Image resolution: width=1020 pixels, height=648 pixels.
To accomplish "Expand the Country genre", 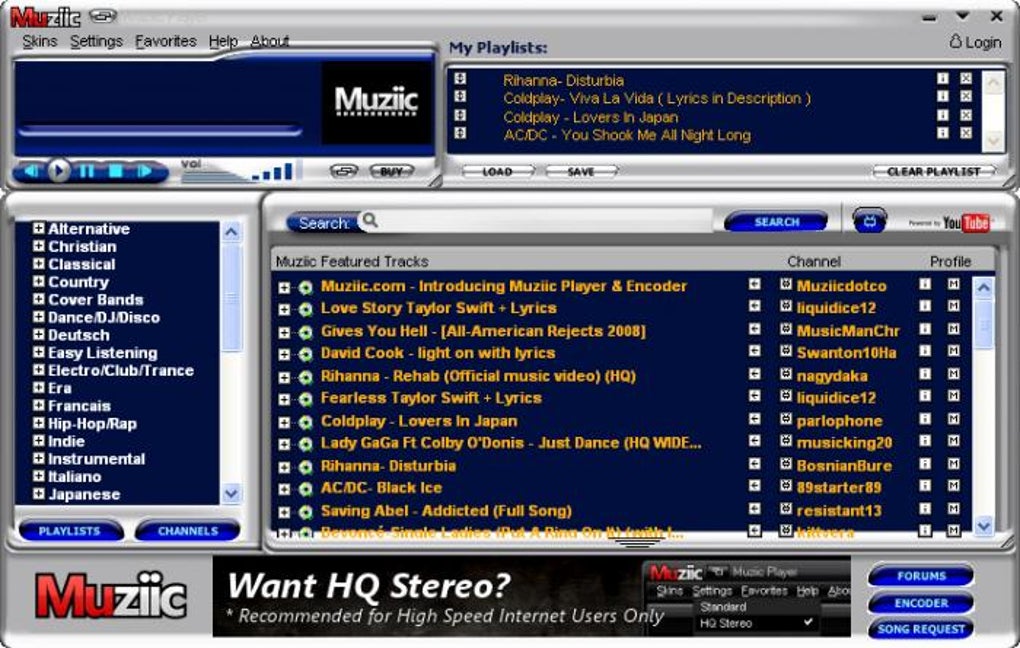I will [x=39, y=282].
